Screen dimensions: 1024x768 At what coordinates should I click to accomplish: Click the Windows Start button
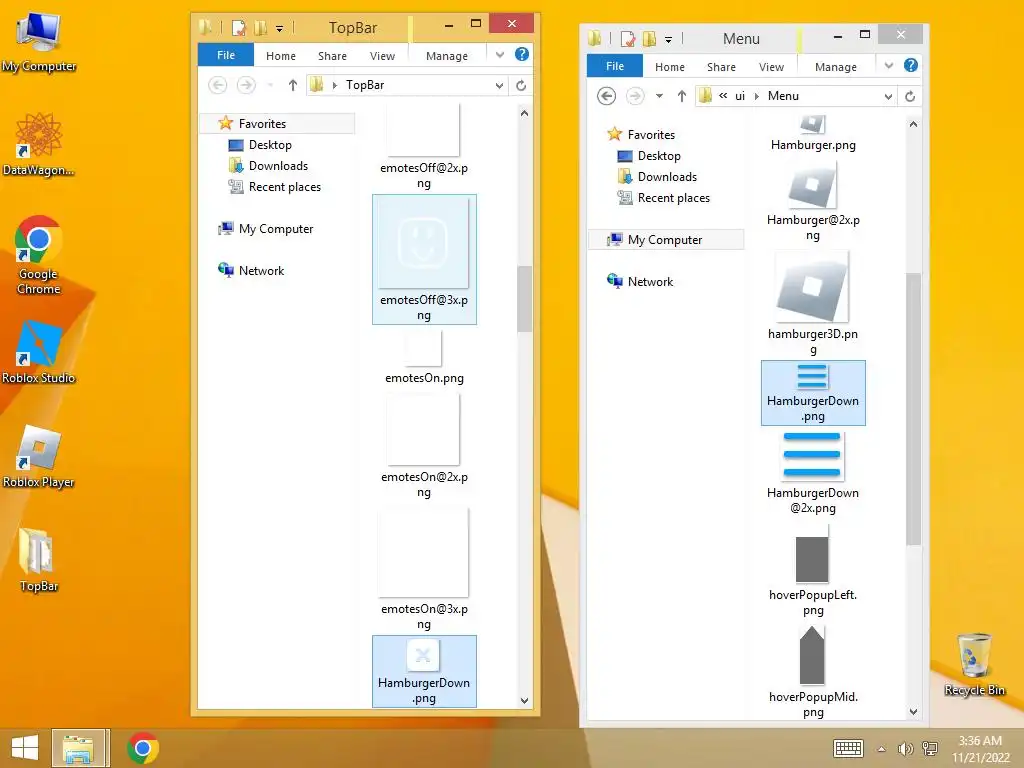[x=25, y=748]
